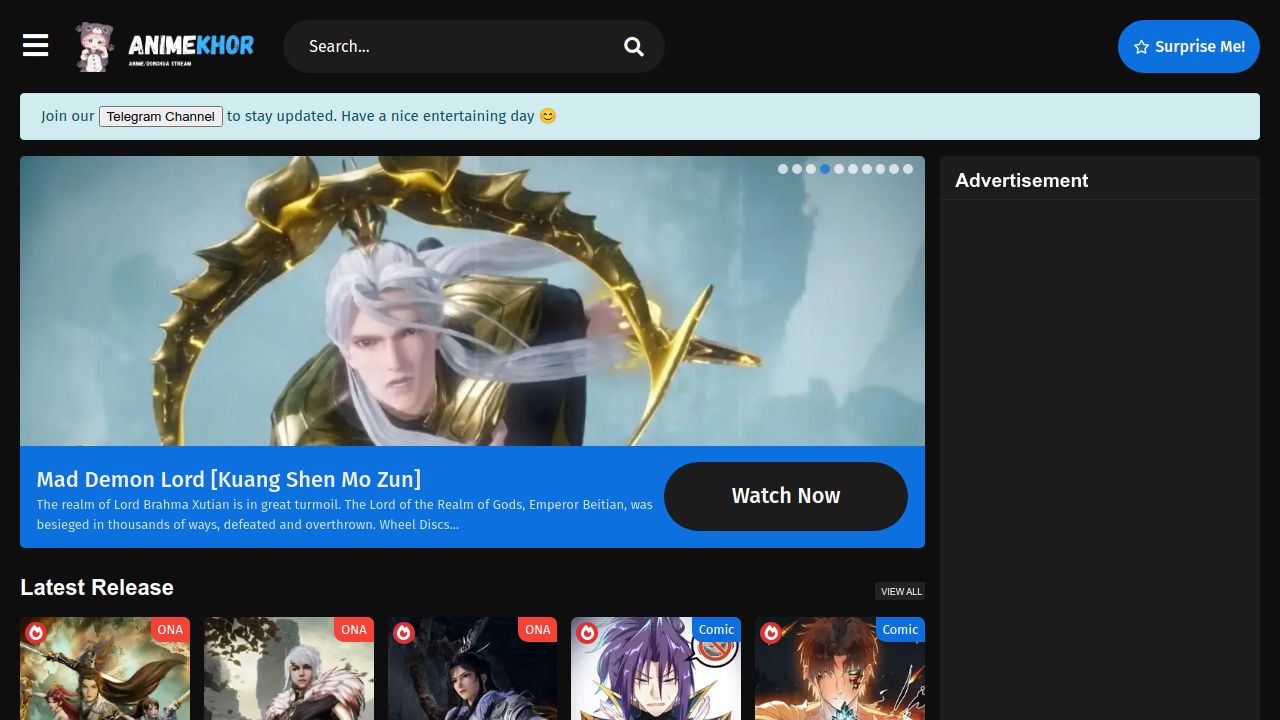
Task: Open the warriors group ONA thumbnail
Action: [105, 668]
